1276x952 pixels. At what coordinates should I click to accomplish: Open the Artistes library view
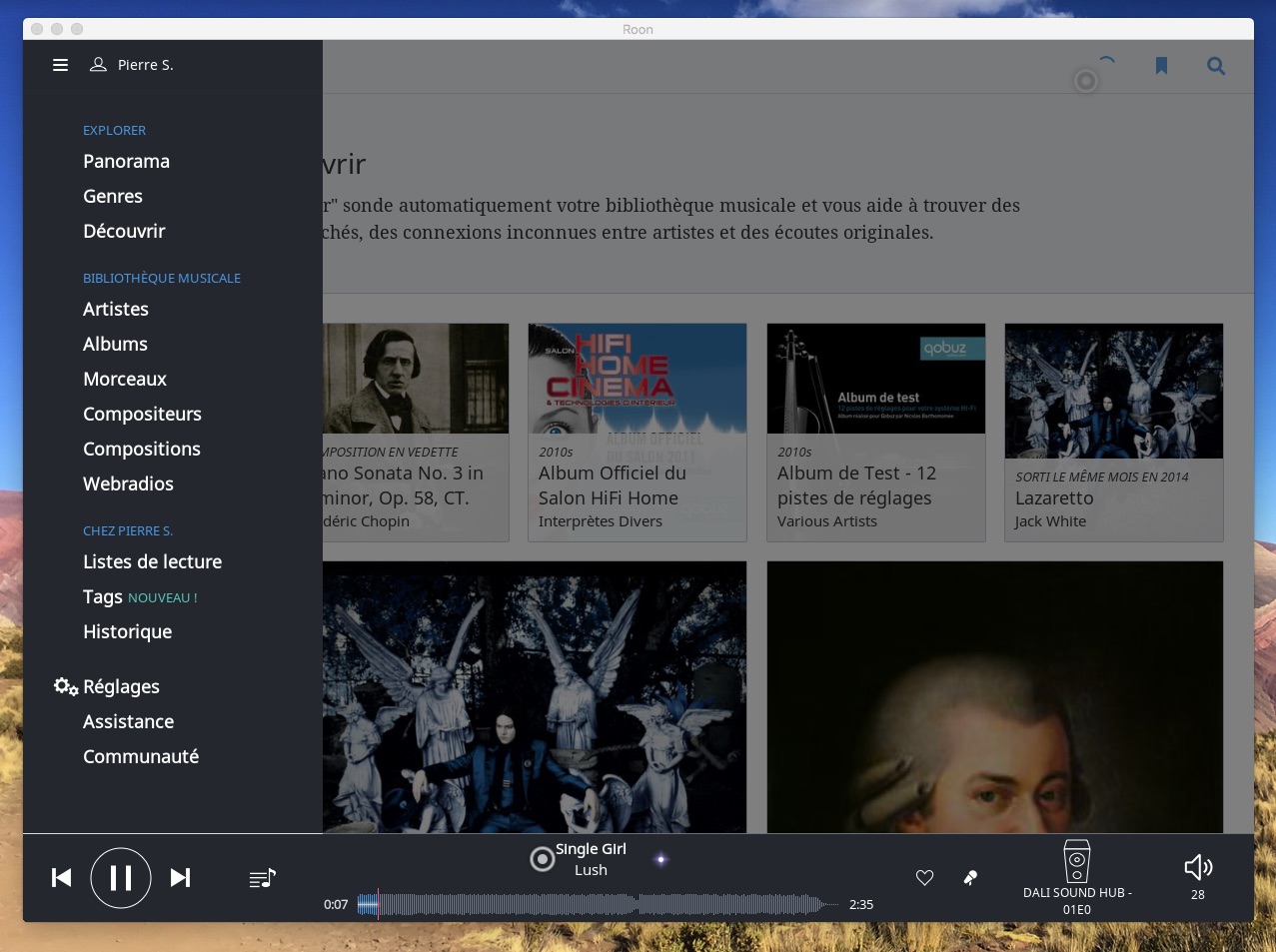click(116, 310)
